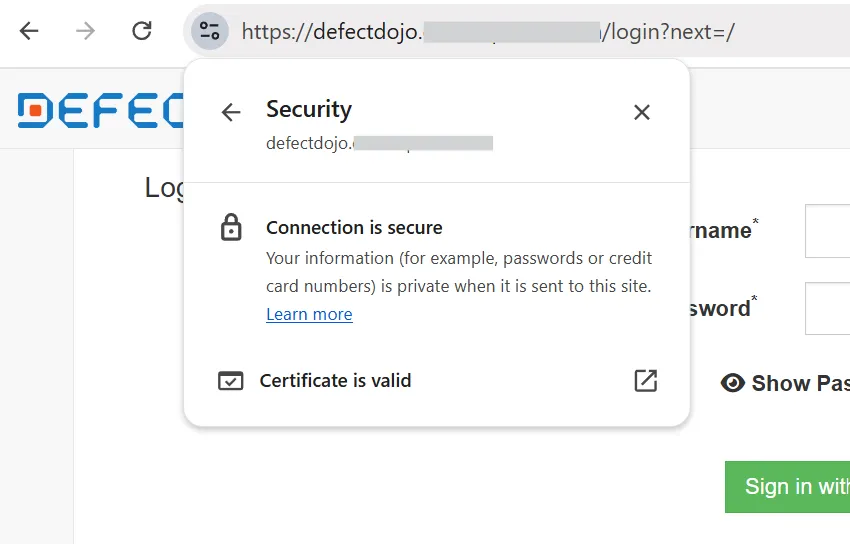The height and width of the screenshot is (544, 850).
Task: Click the DefectDojo logo
Action: 100,111
